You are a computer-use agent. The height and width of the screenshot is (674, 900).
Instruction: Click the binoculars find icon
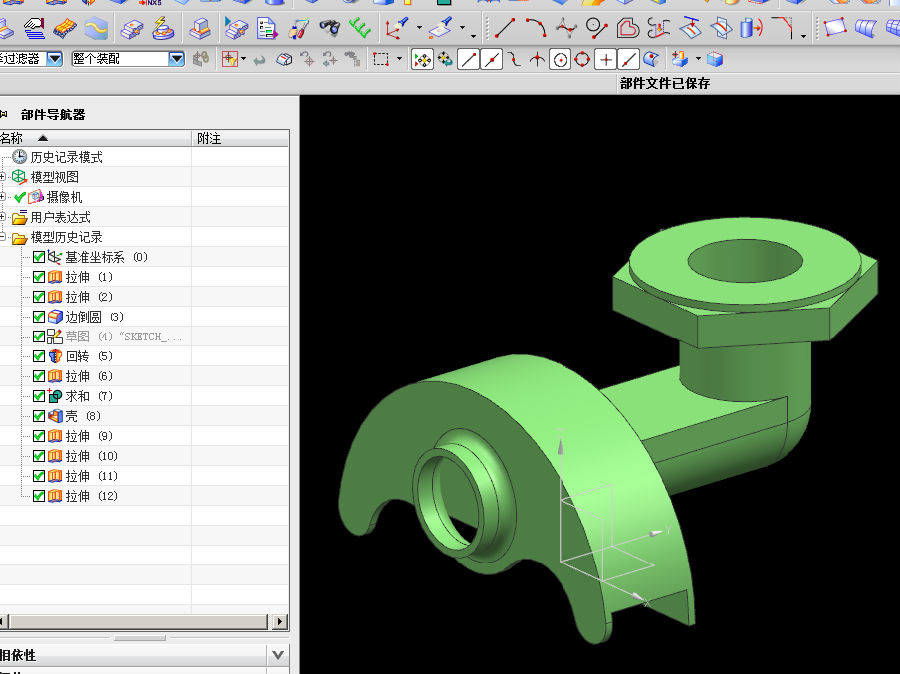(x=329, y=28)
